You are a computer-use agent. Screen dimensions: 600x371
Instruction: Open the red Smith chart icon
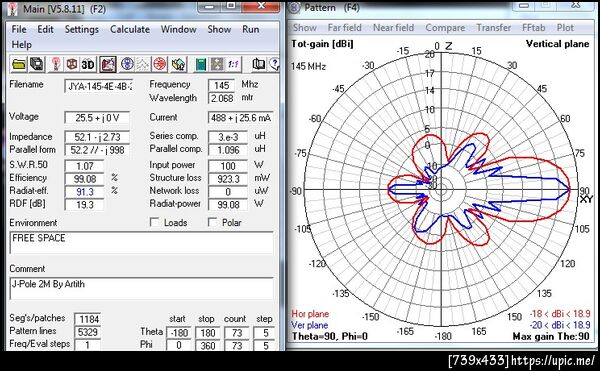tap(159, 64)
